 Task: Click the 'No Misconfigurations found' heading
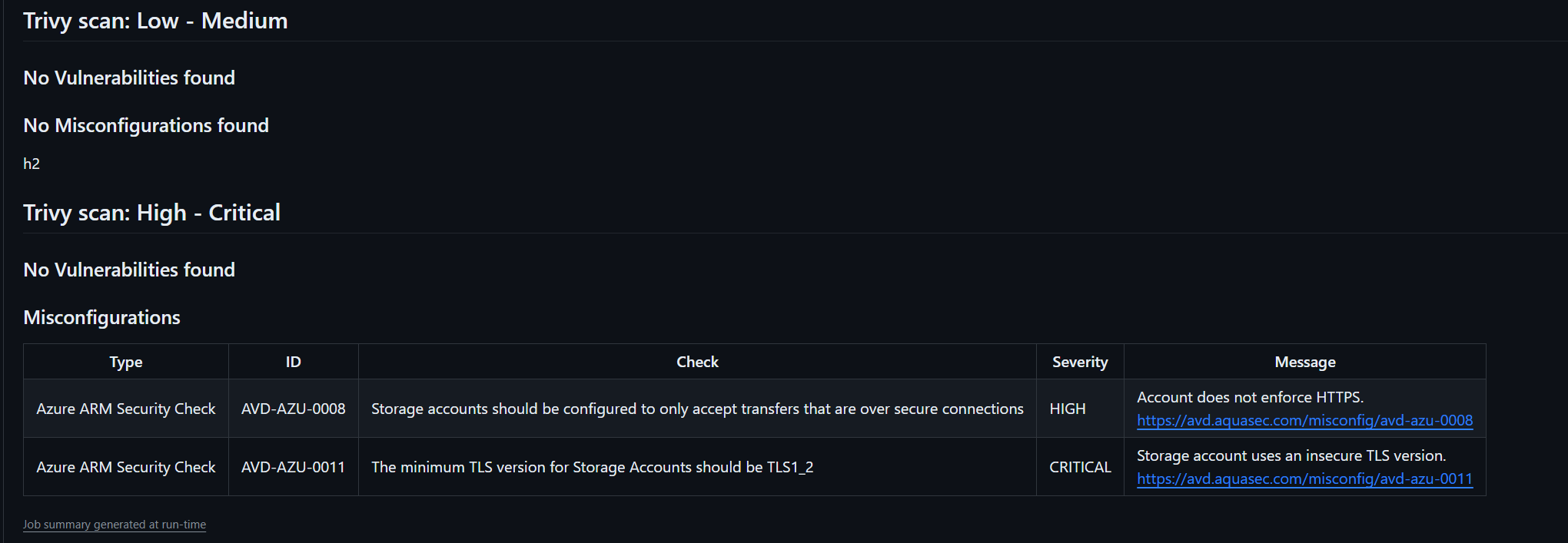[146, 125]
